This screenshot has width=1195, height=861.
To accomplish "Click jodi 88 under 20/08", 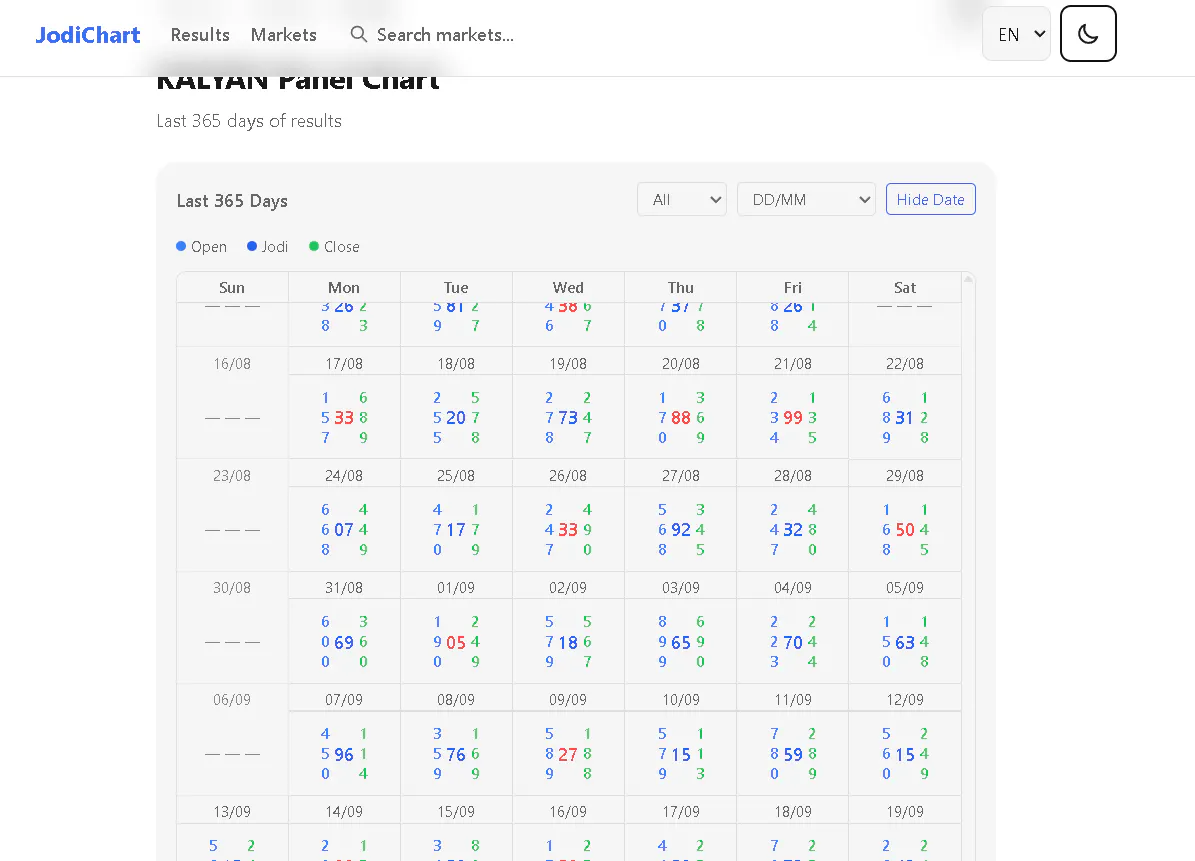I will (681, 418).
